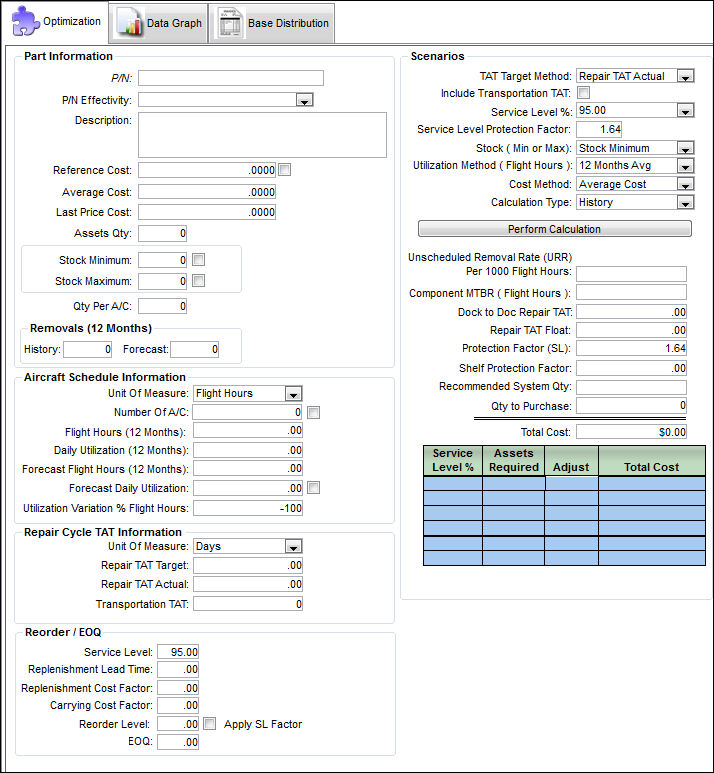Viewport: 714px width, 773px height.
Task: Click the Removals History field
Action: (88, 350)
